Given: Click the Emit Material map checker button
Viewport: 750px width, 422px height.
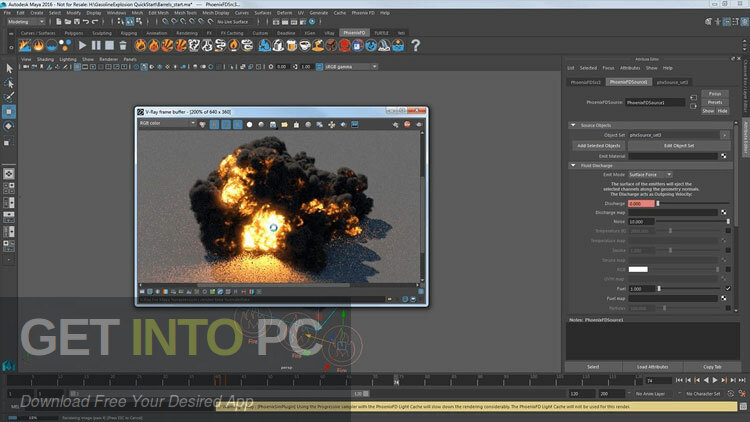Looking at the screenshot, I should [x=724, y=156].
